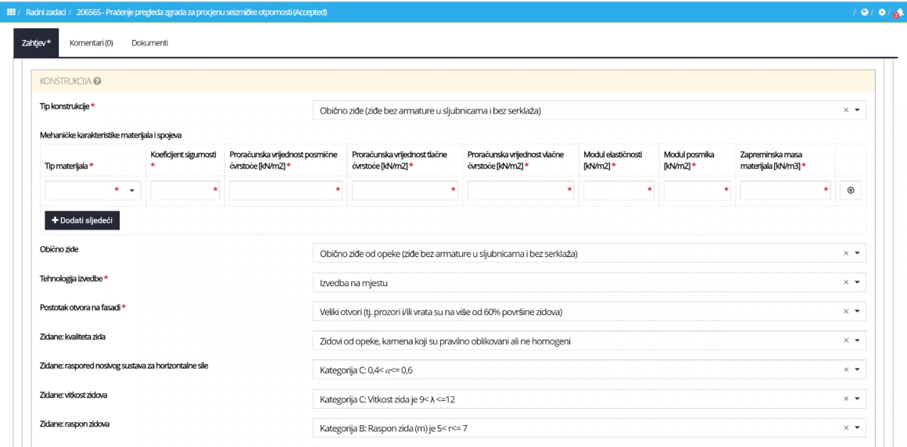Screen dimensions: 907x447
Task: Click the KONSTRUKCIJA section header text
Action: [x=65, y=82]
